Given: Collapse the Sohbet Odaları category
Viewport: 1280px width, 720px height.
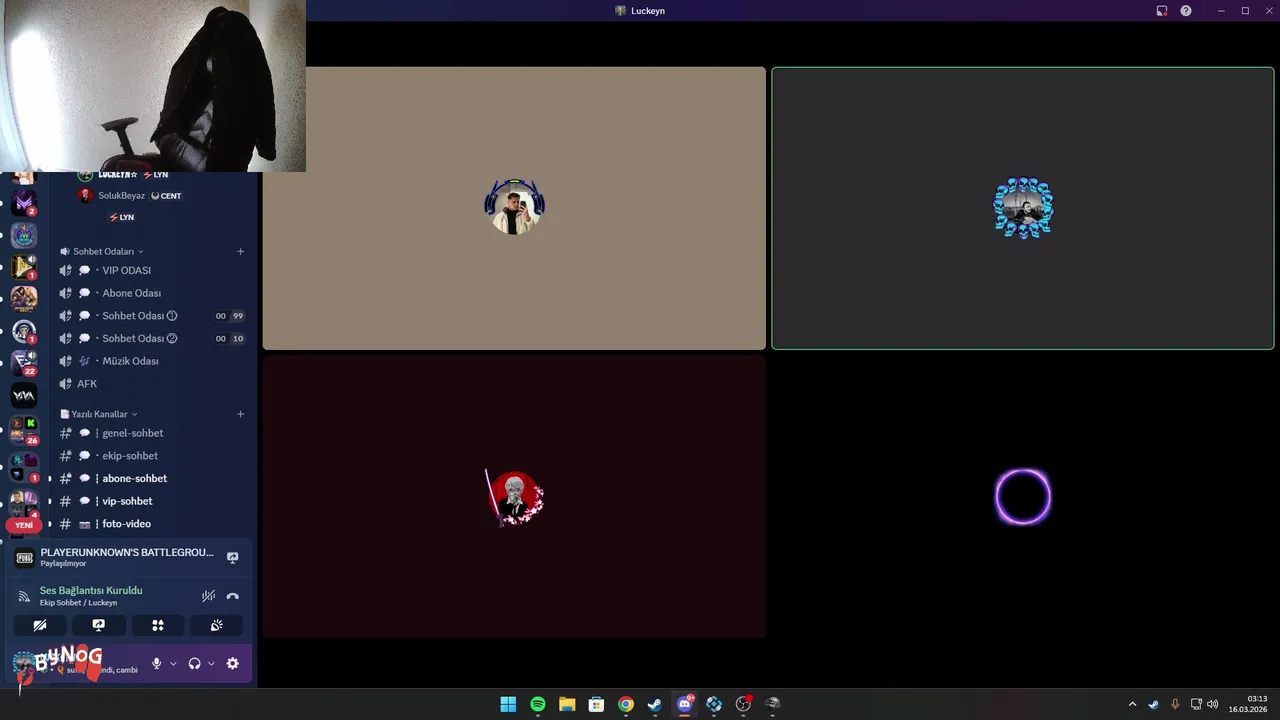Looking at the screenshot, I should pyautogui.click(x=102, y=251).
